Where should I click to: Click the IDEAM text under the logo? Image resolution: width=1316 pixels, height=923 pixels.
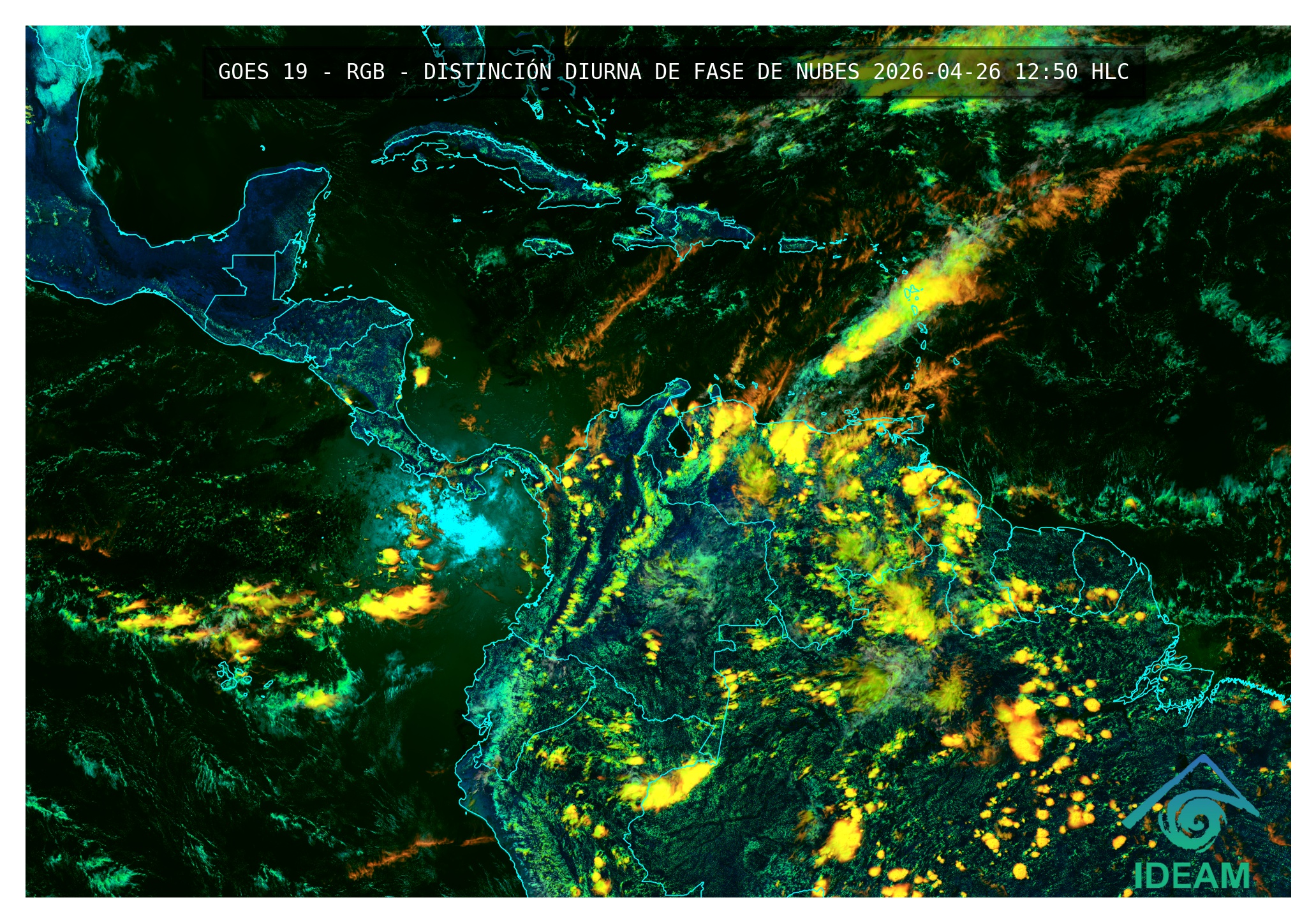click(1192, 876)
